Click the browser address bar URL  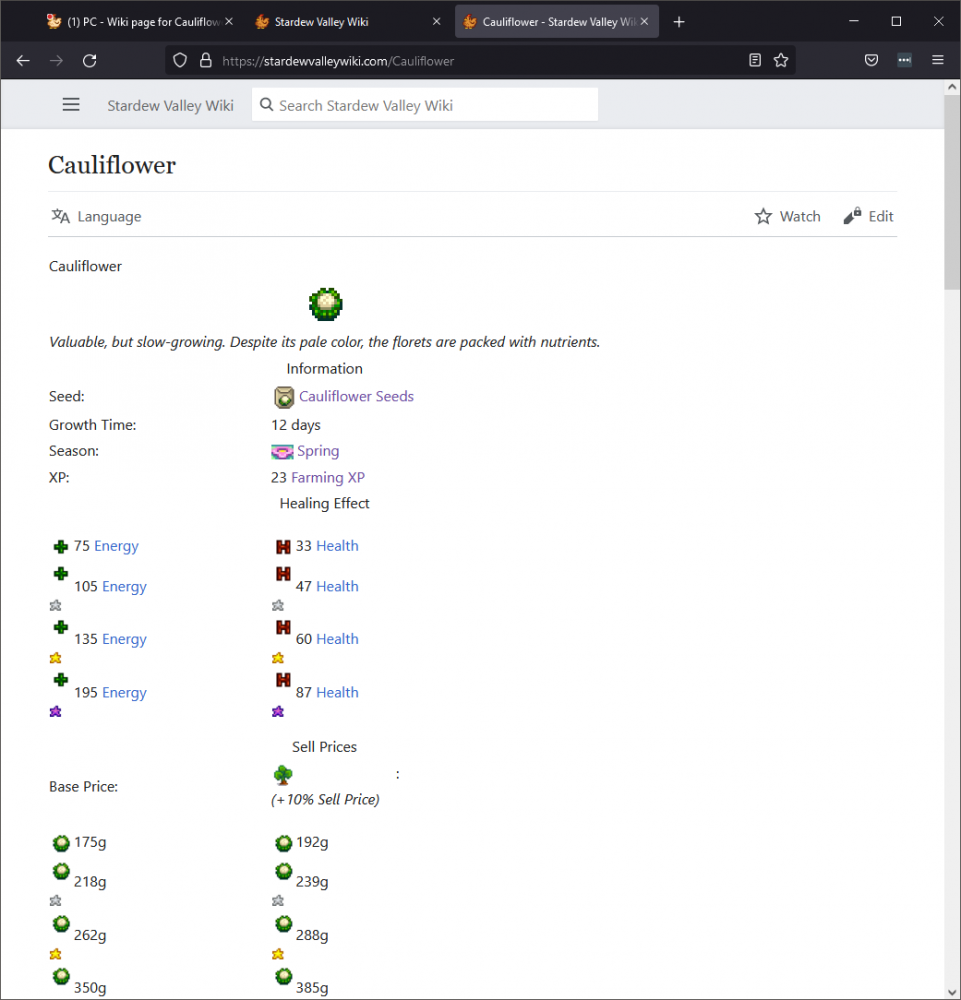[x=338, y=61]
